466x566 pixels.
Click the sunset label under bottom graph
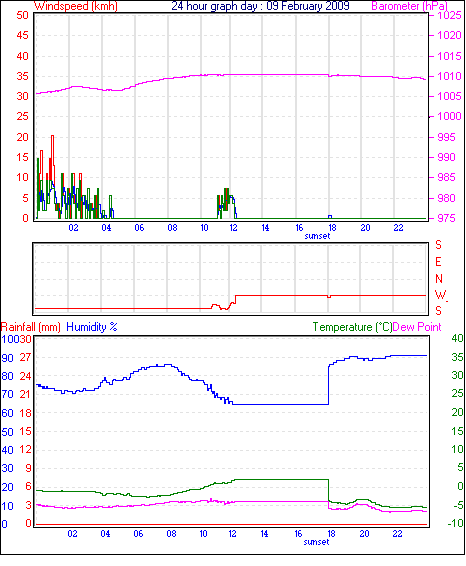pos(317,542)
